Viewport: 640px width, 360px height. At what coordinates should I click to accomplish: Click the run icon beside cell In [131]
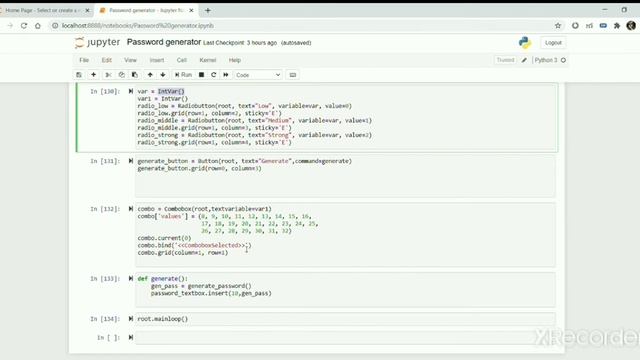[131, 161]
